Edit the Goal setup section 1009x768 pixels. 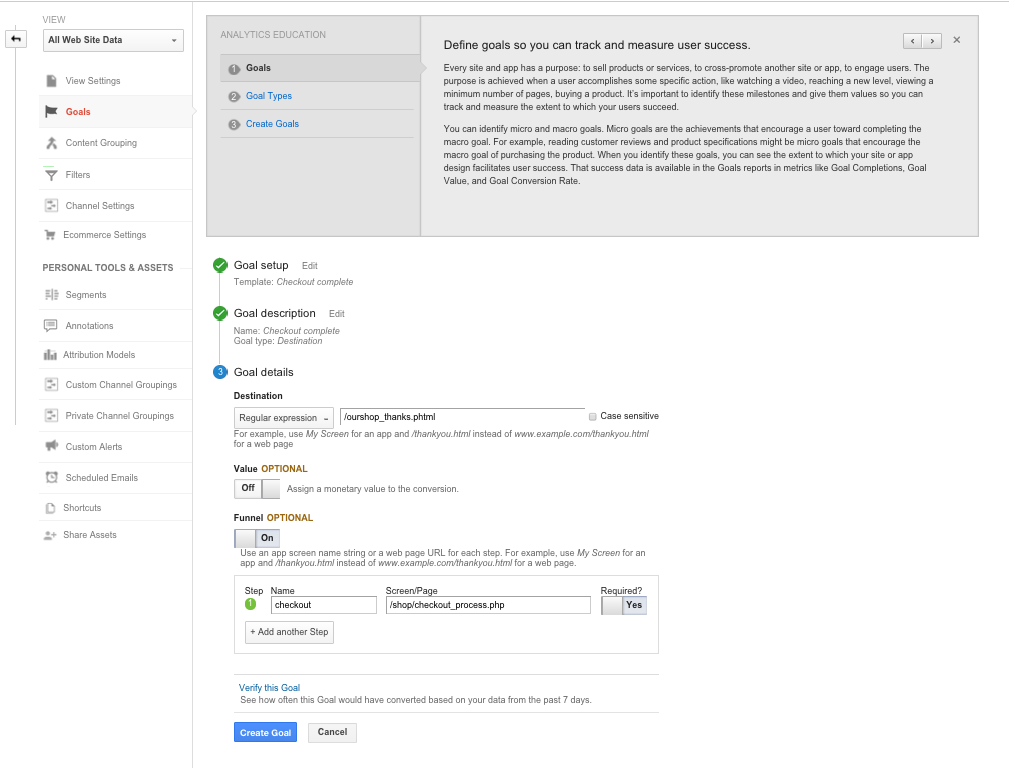tap(310, 266)
